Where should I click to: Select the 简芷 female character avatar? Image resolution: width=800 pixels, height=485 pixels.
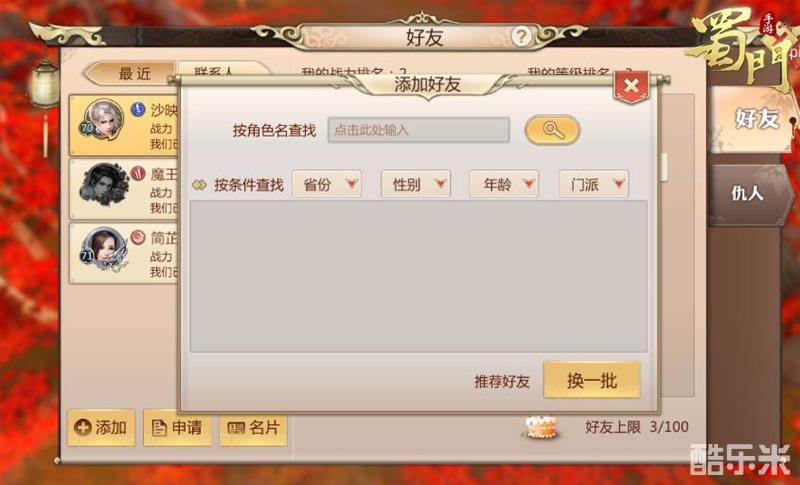coord(104,249)
